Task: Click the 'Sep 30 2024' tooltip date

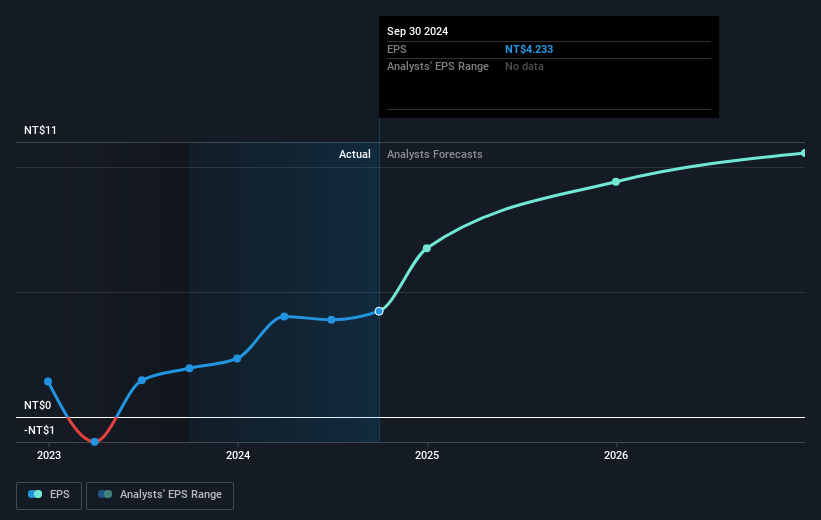Action: tap(417, 31)
